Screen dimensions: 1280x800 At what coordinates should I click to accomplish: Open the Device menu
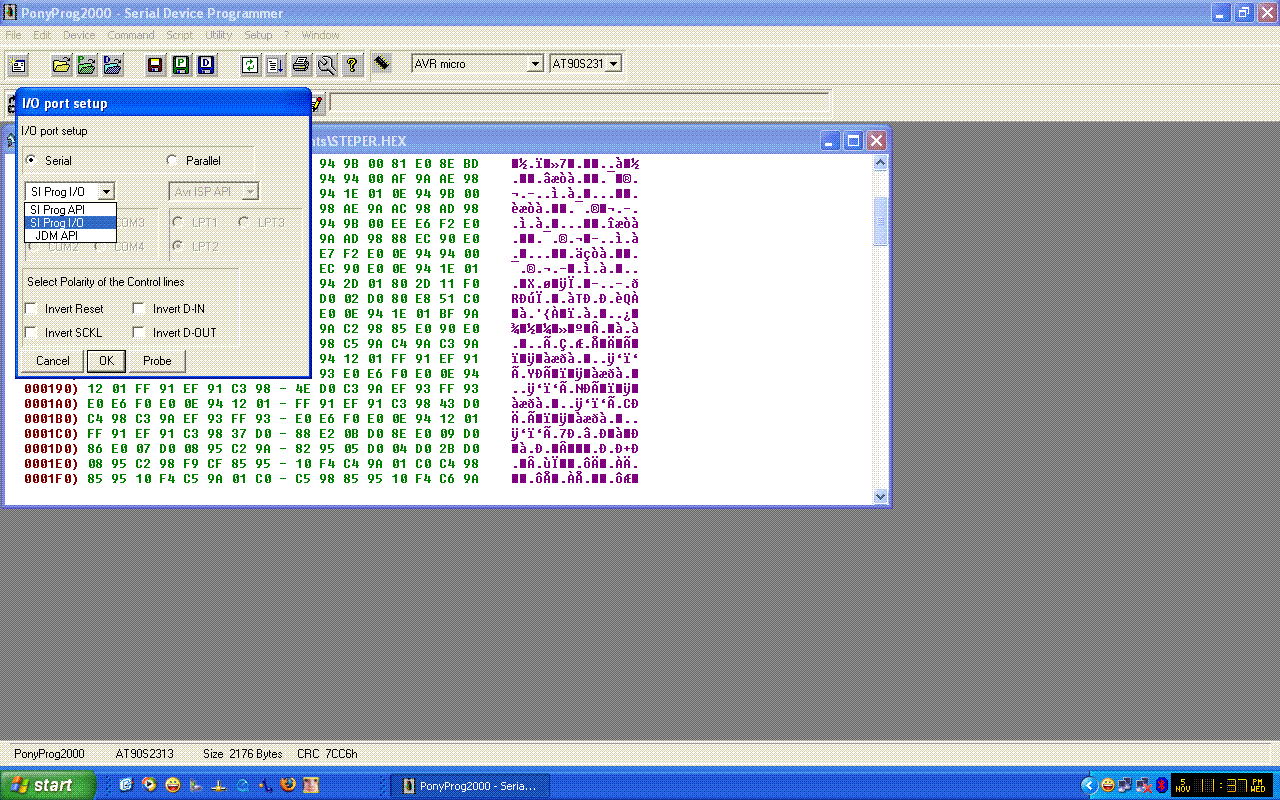click(x=79, y=35)
